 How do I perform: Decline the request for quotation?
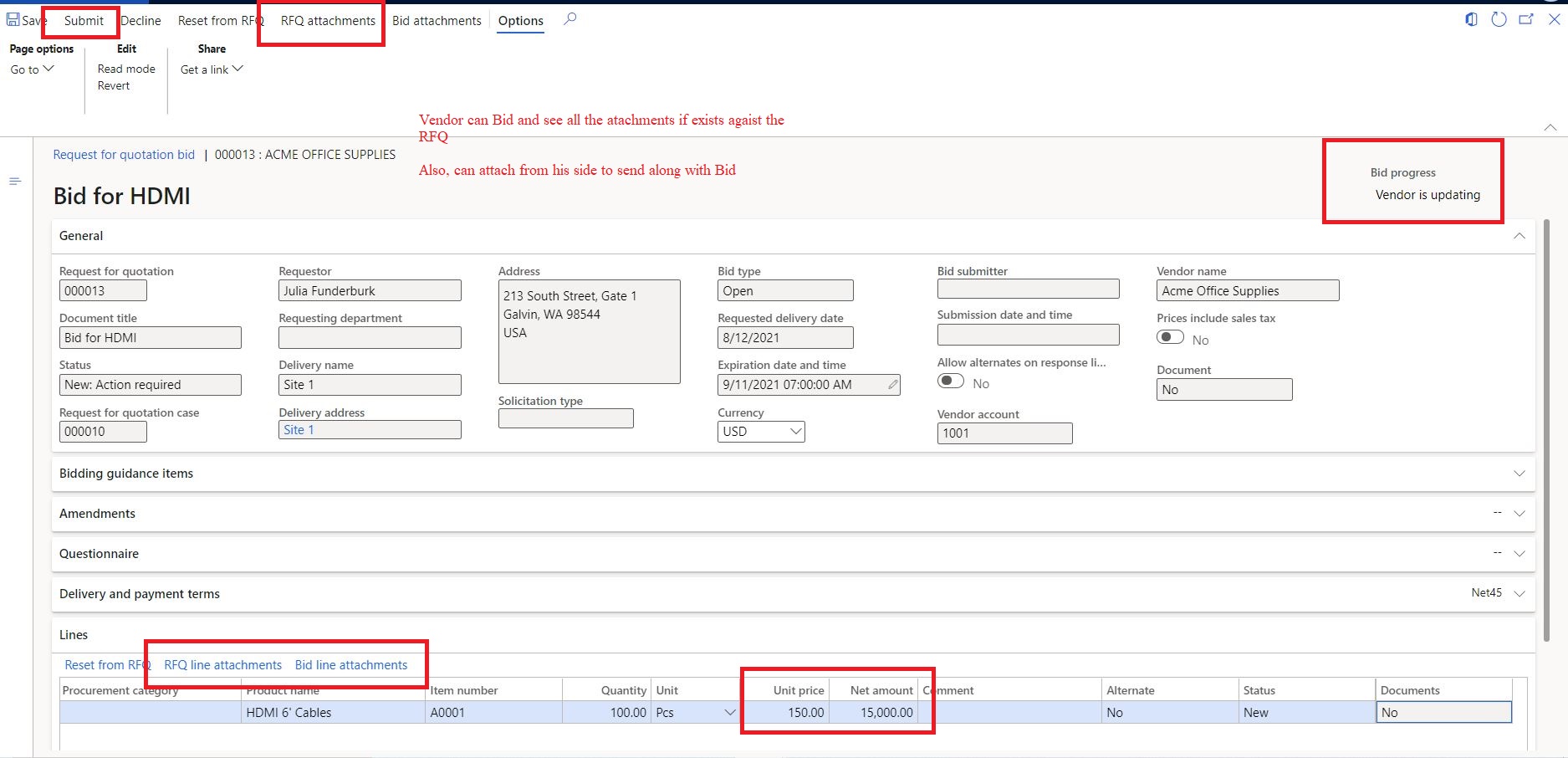pyautogui.click(x=140, y=20)
